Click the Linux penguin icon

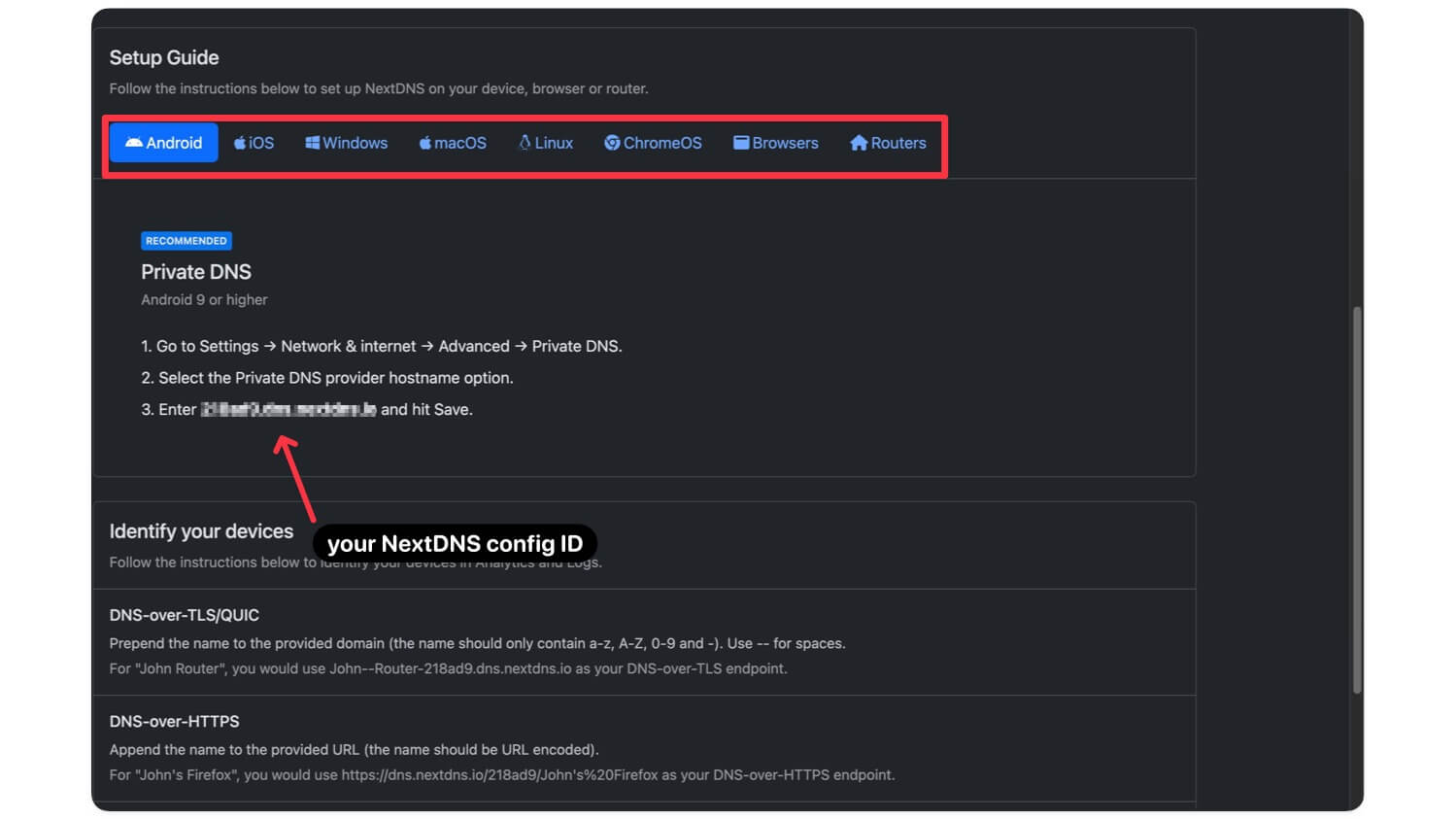coord(525,143)
